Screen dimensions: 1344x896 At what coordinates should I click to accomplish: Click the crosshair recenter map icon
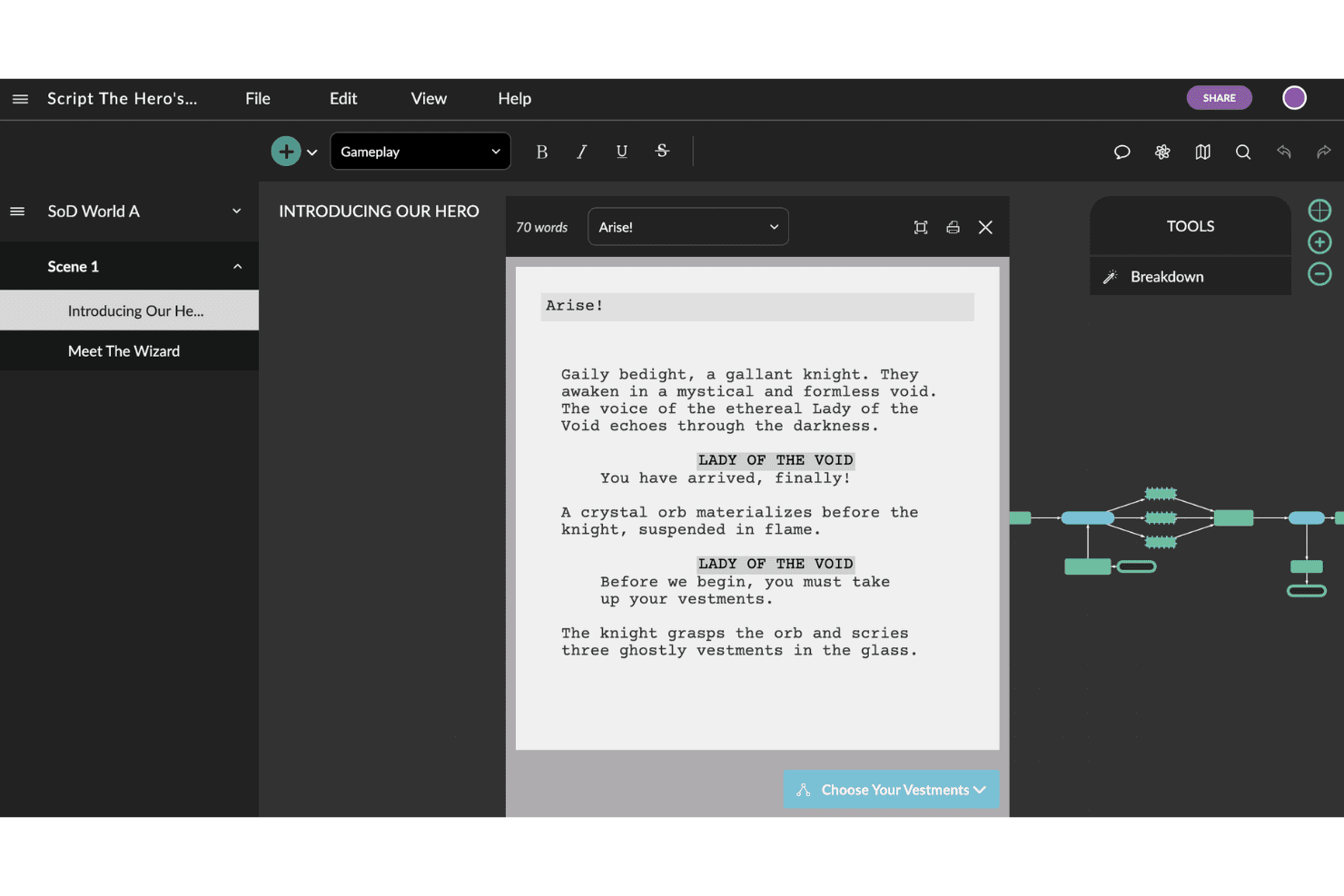point(1319,211)
